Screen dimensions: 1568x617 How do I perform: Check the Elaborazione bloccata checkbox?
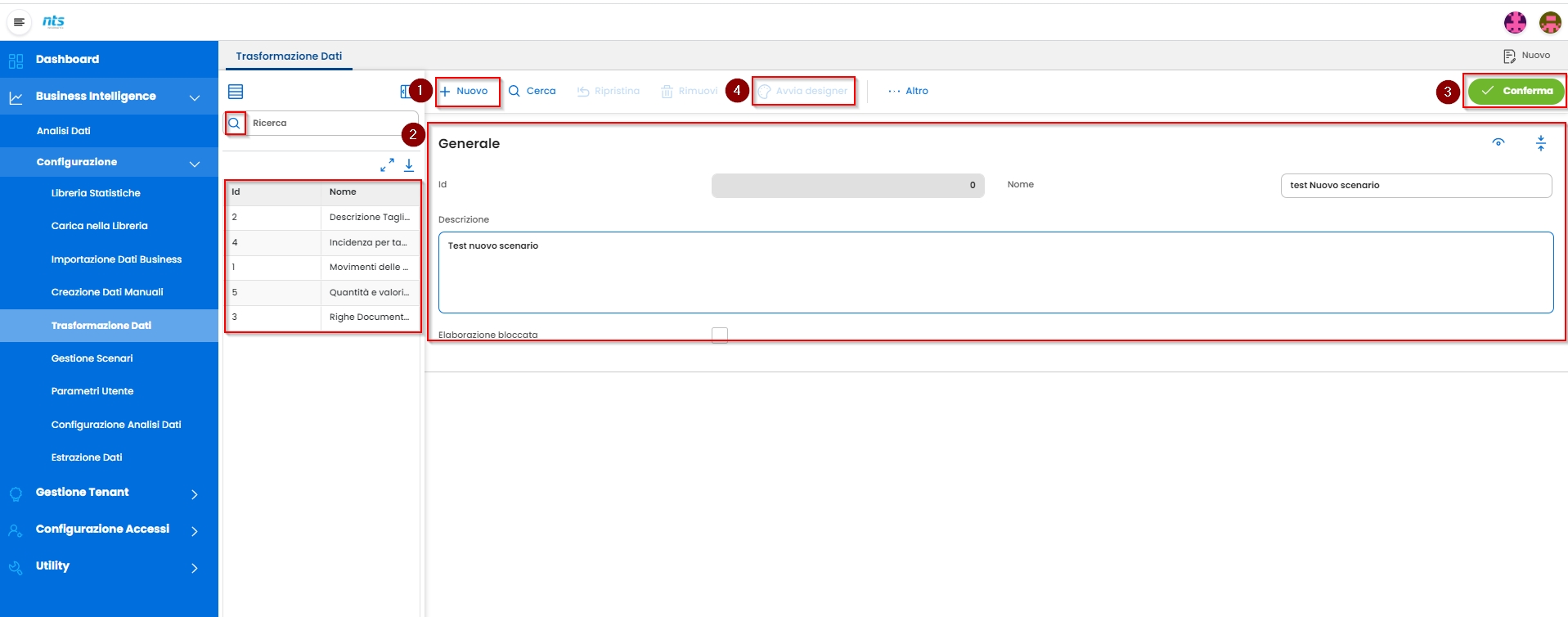(720, 335)
